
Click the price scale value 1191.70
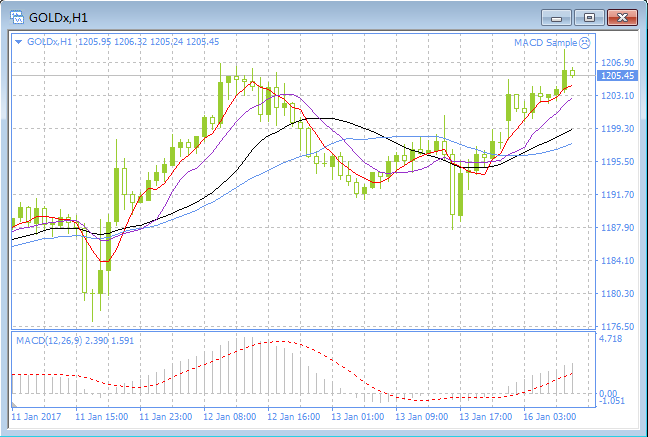click(617, 194)
